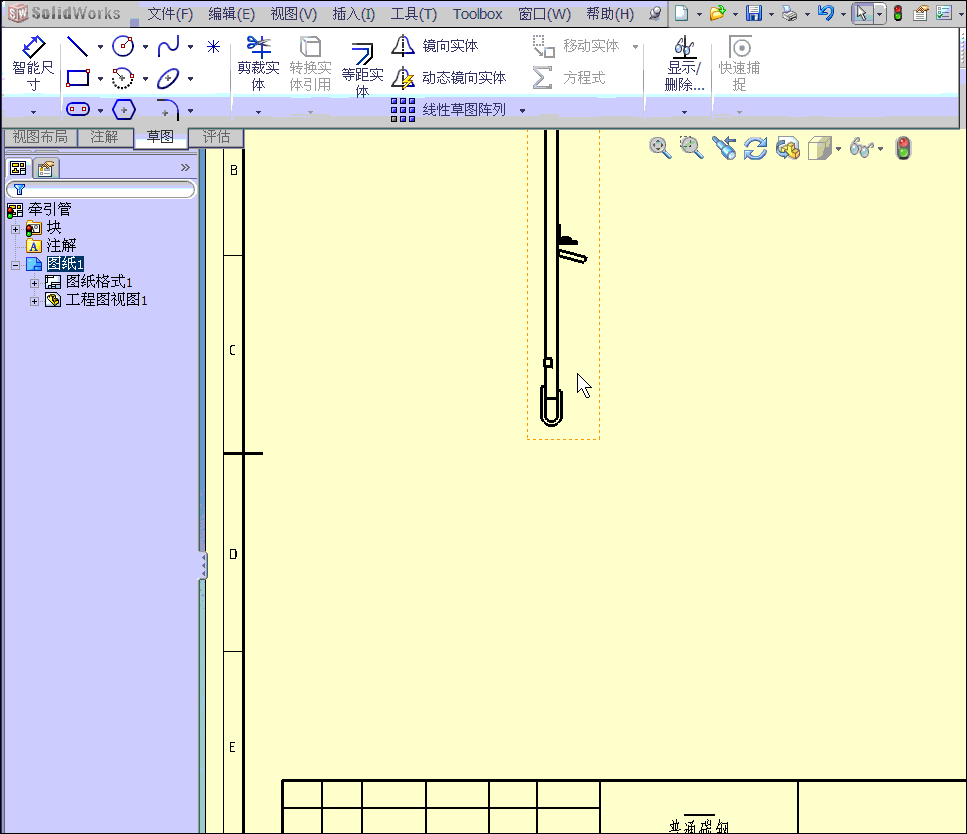Open the 文件(F) menu
967x834 pixels.
pyautogui.click(x=170, y=14)
